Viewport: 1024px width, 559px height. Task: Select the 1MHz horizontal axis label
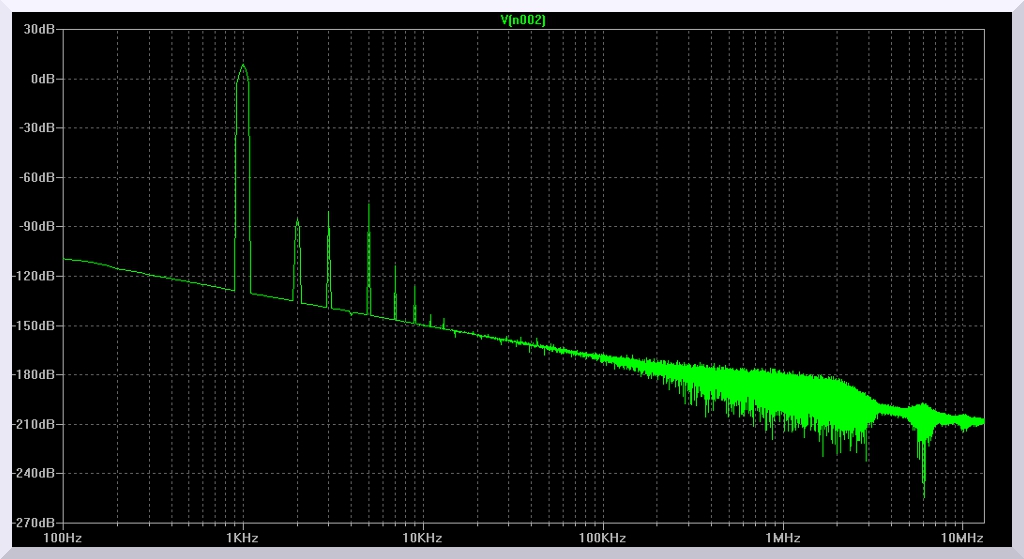tap(782, 539)
